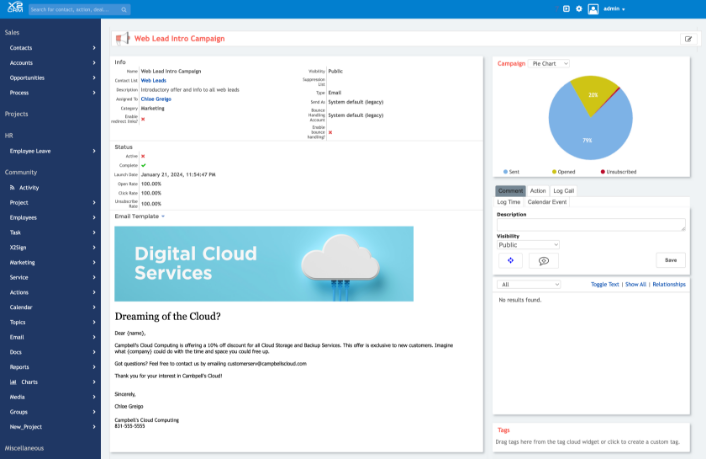Click the speech bubble eye icon
This screenshot has height=459, width=706.
pos(545,260)
